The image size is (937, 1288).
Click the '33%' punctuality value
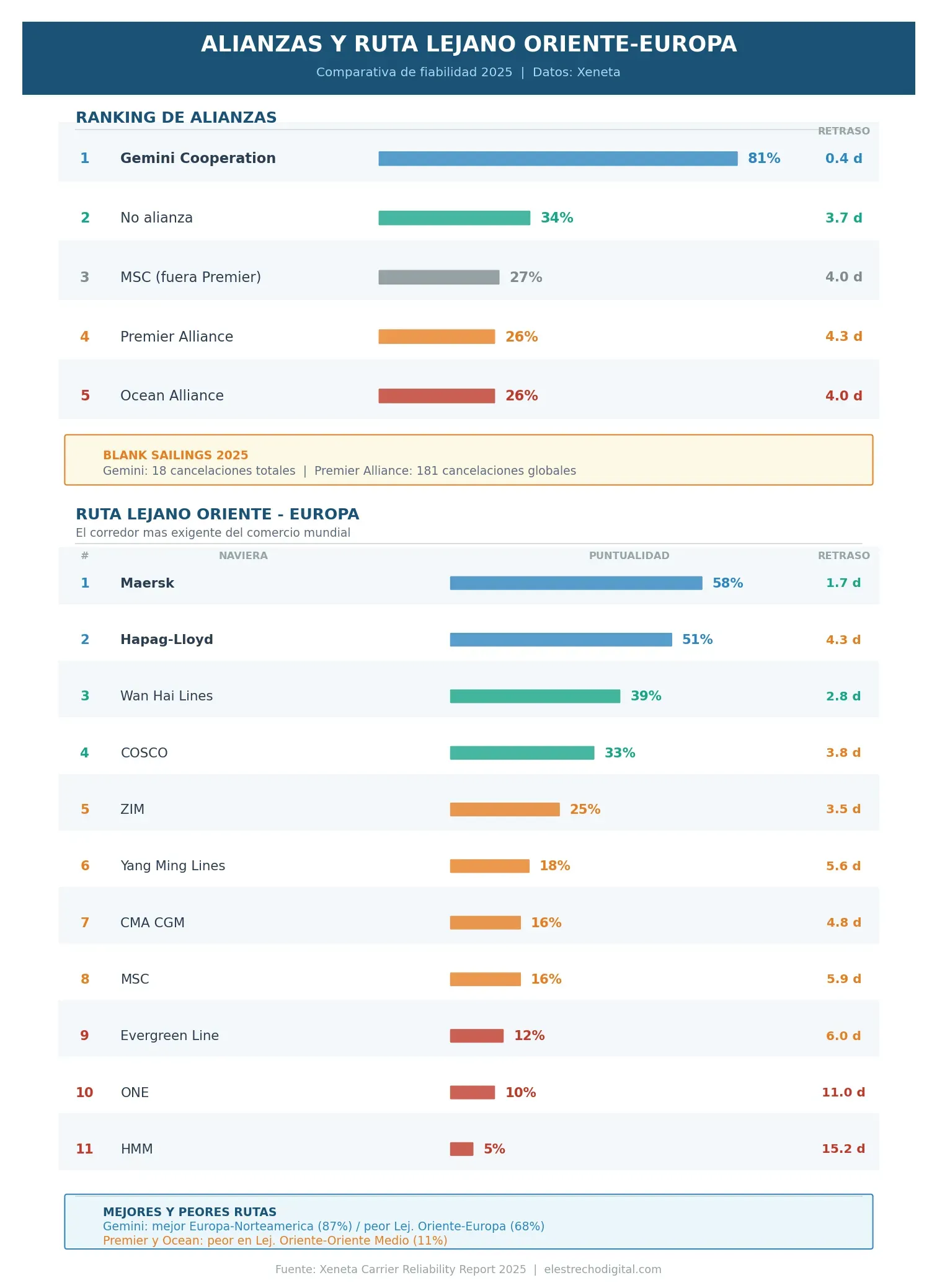(x=619, y=753)
